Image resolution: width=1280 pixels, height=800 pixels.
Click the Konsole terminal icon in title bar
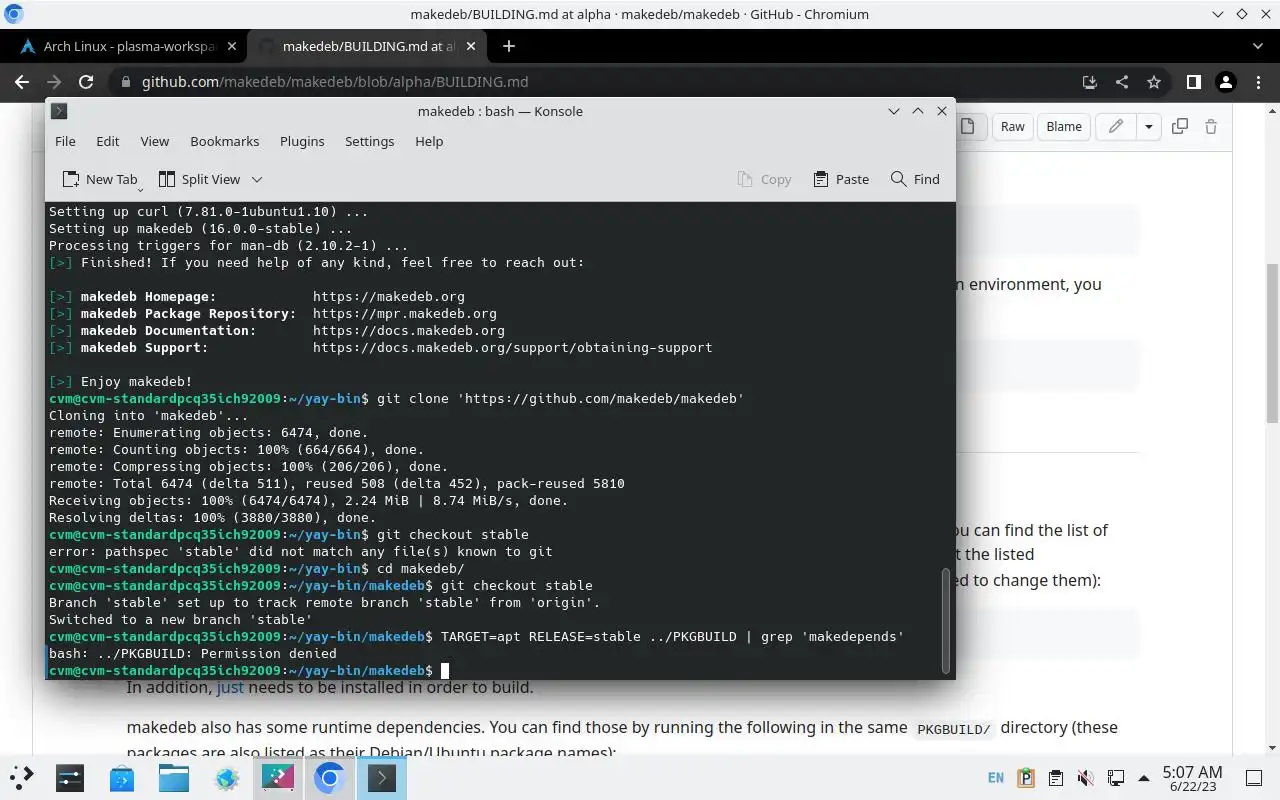59,111
